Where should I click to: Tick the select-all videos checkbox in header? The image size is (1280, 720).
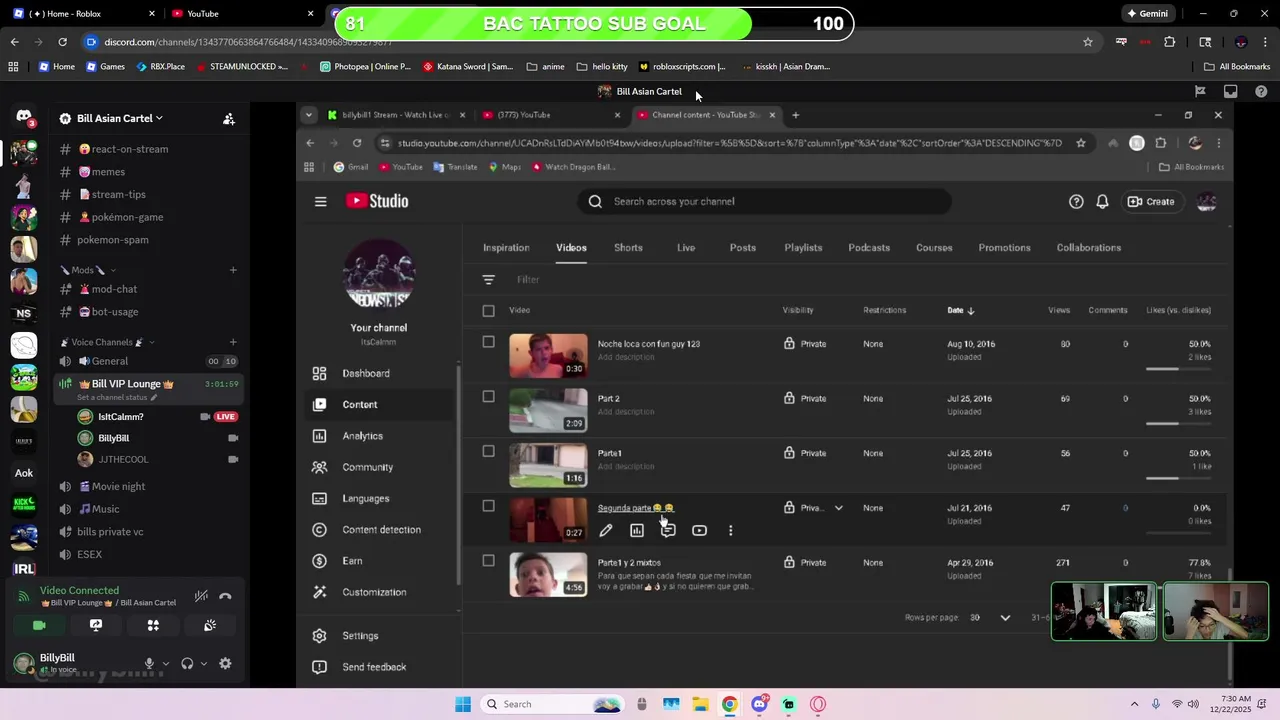coord(488,311)
